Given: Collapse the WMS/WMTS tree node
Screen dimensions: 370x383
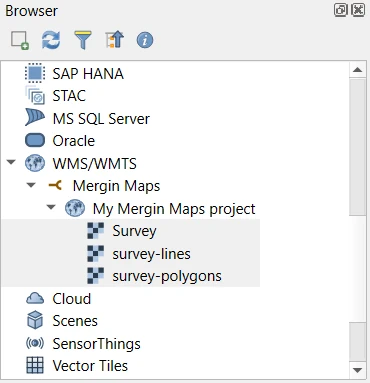Looking at the screenshot, I should 11,163.
